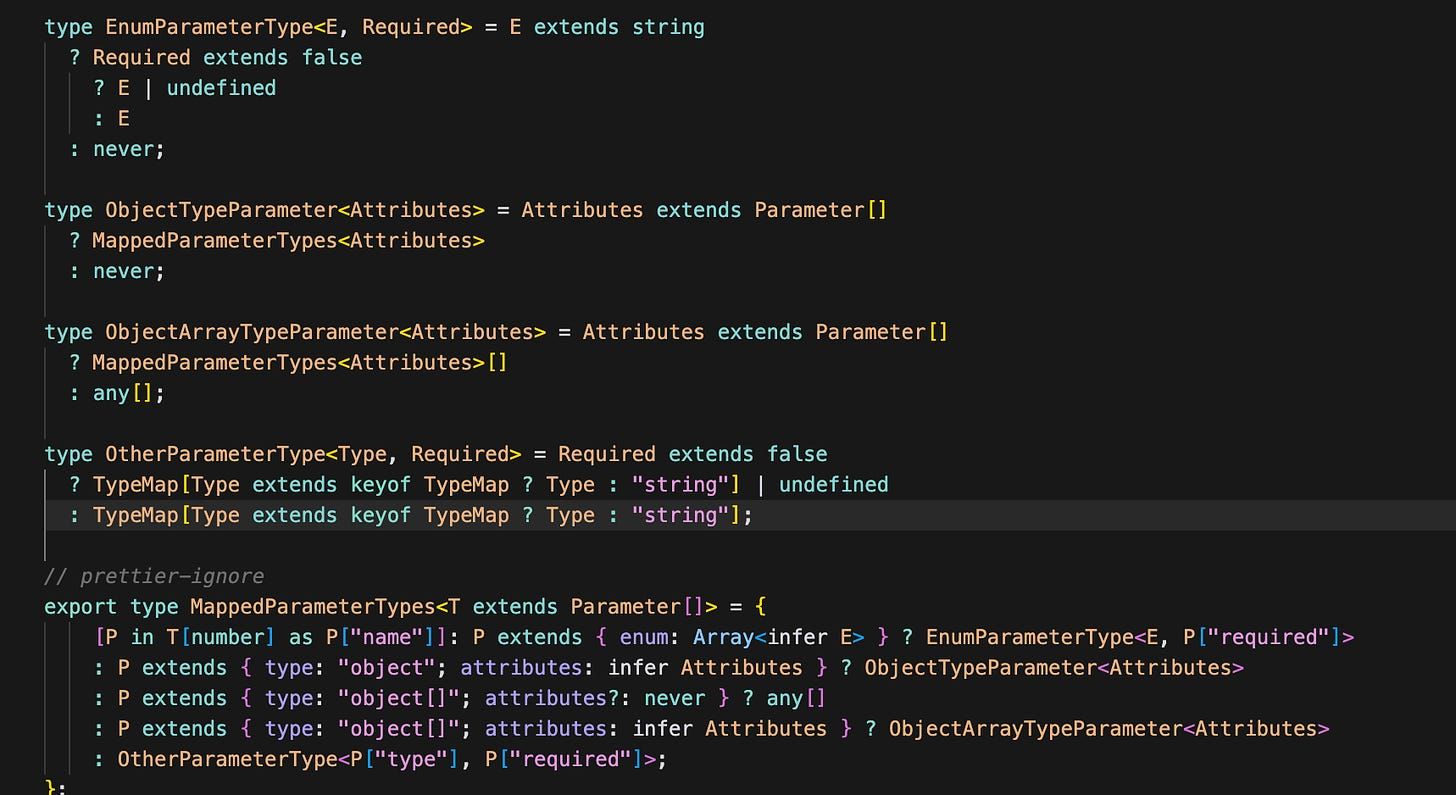This screenshot has width=1456, height=795.
Task: Click "ObjectTypeParameter<Attributes>" in the mapped type body
Action: (1054, 668)
